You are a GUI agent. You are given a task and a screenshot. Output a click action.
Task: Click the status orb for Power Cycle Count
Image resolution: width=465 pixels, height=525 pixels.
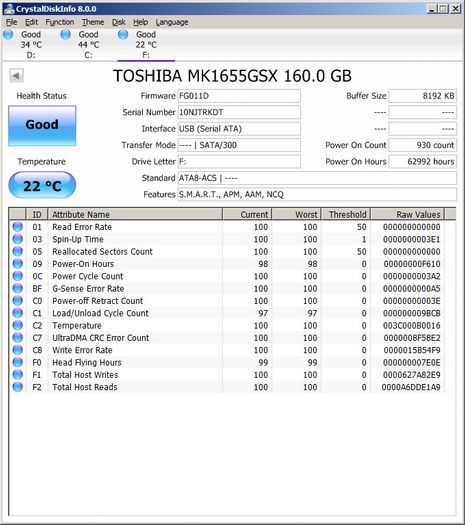click(17, 276)
